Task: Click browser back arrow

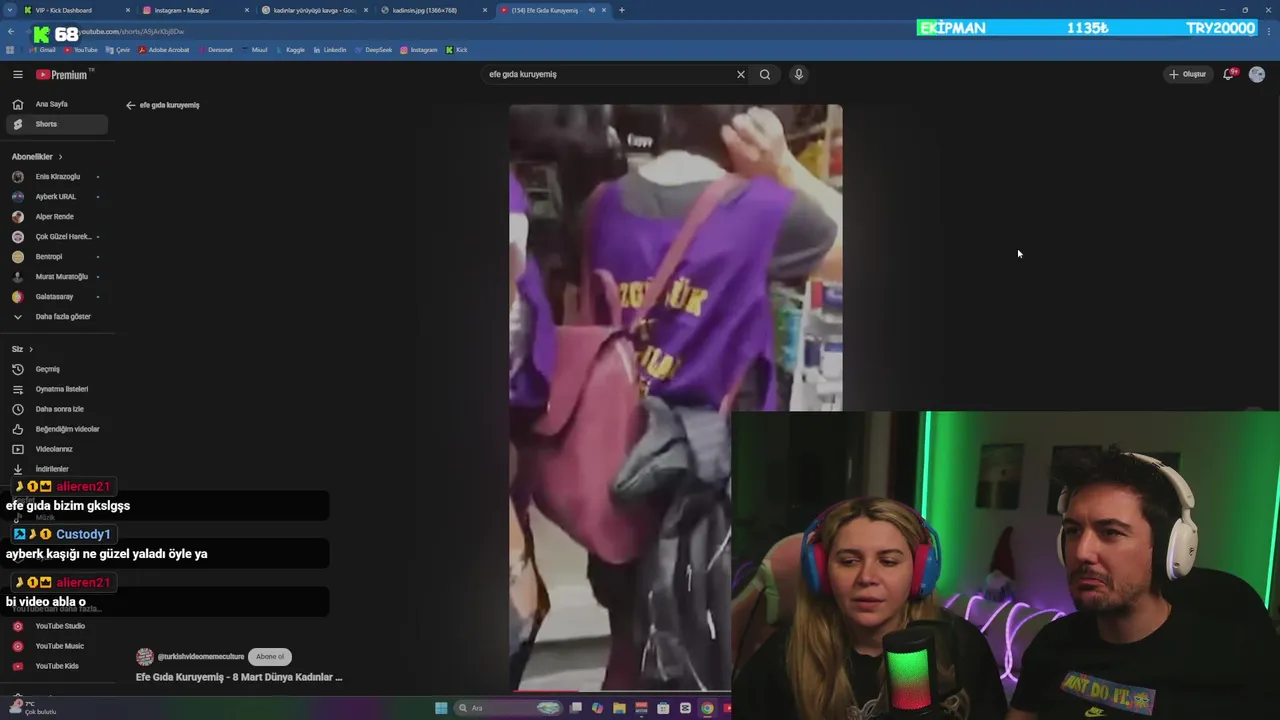Action: (11, 32)
